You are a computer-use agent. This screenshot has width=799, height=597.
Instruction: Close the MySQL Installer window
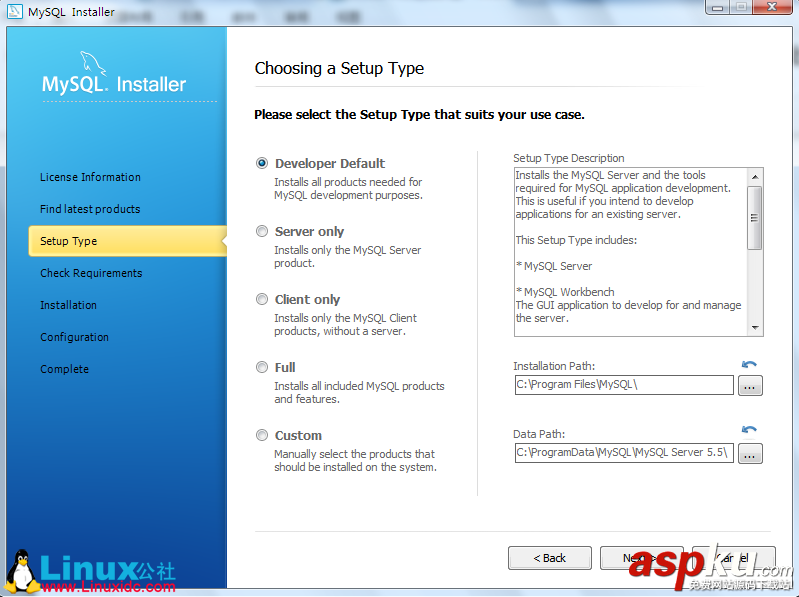[773, 7]
